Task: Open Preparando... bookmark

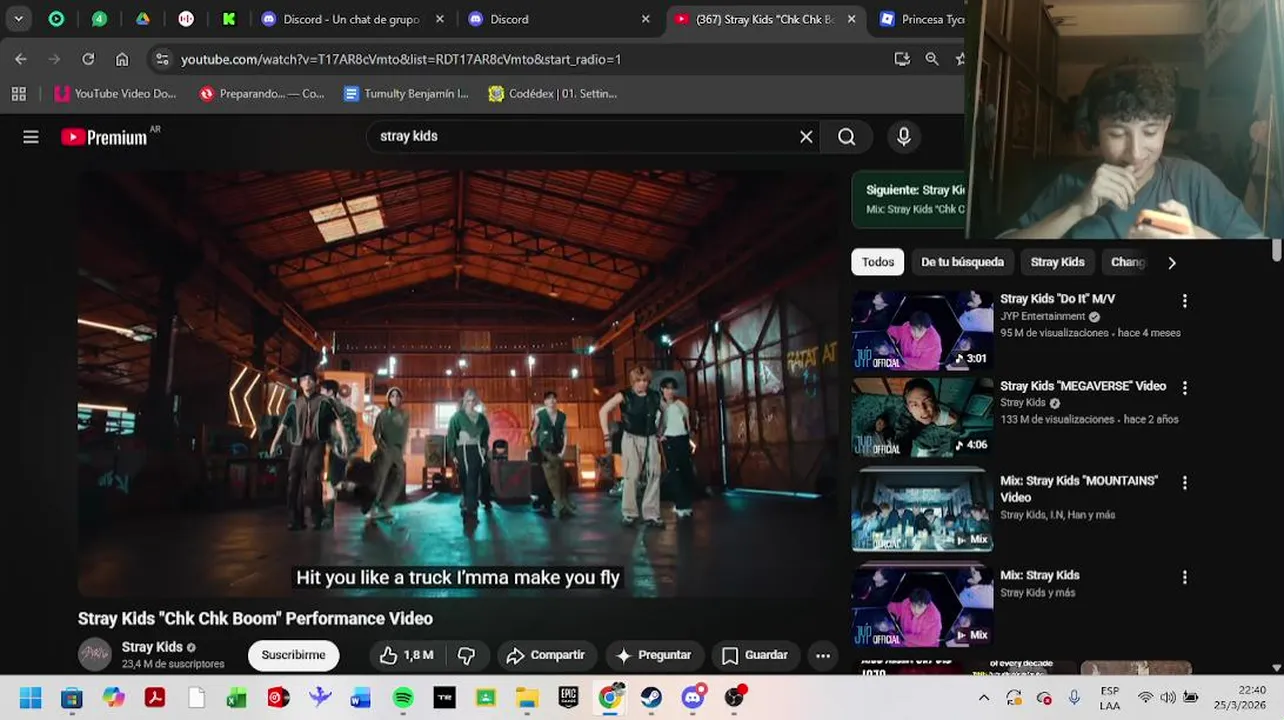Action: (x=262, y=94)
